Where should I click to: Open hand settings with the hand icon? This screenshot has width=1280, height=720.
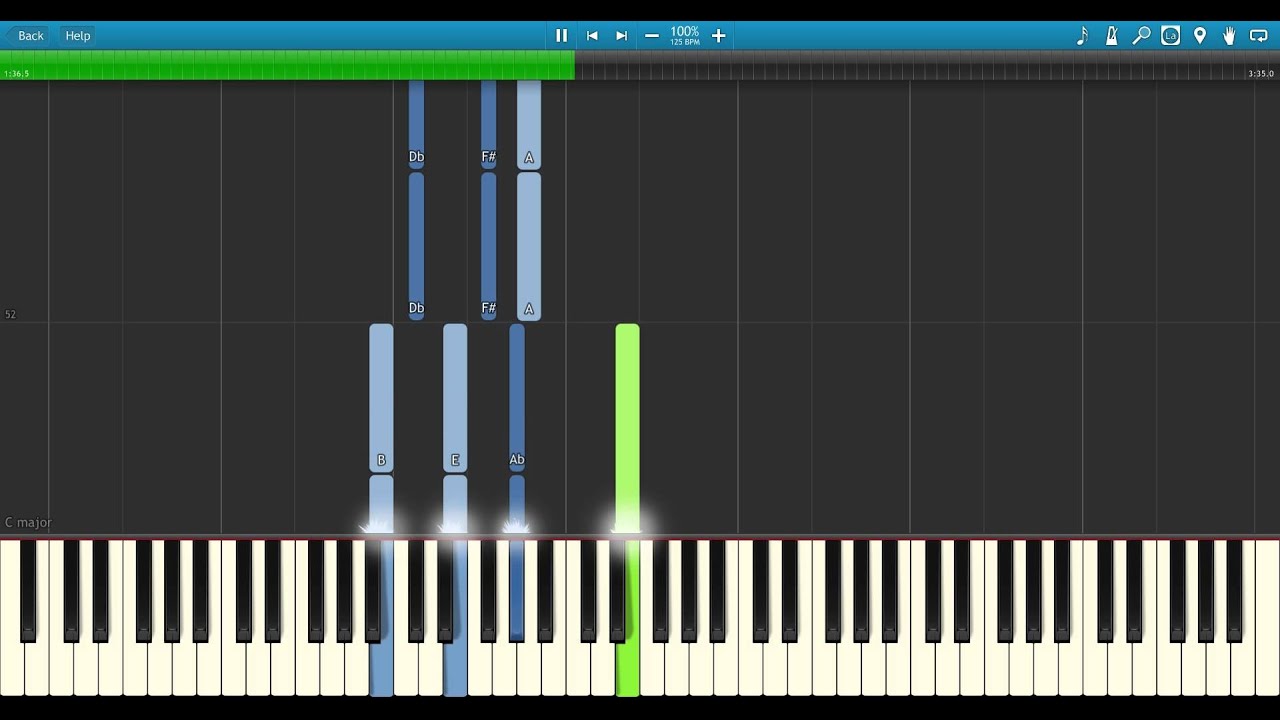(1229, 36)
